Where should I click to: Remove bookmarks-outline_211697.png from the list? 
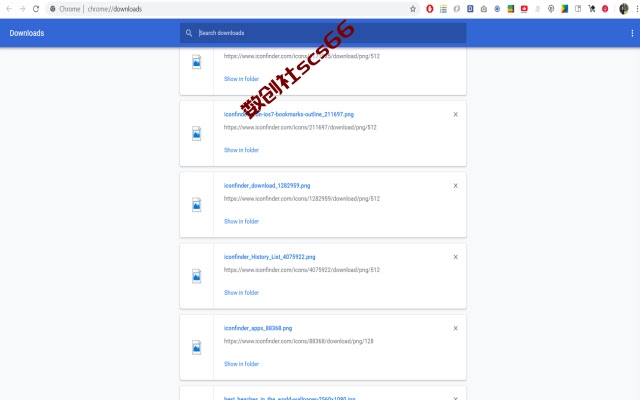click(456, 115)
